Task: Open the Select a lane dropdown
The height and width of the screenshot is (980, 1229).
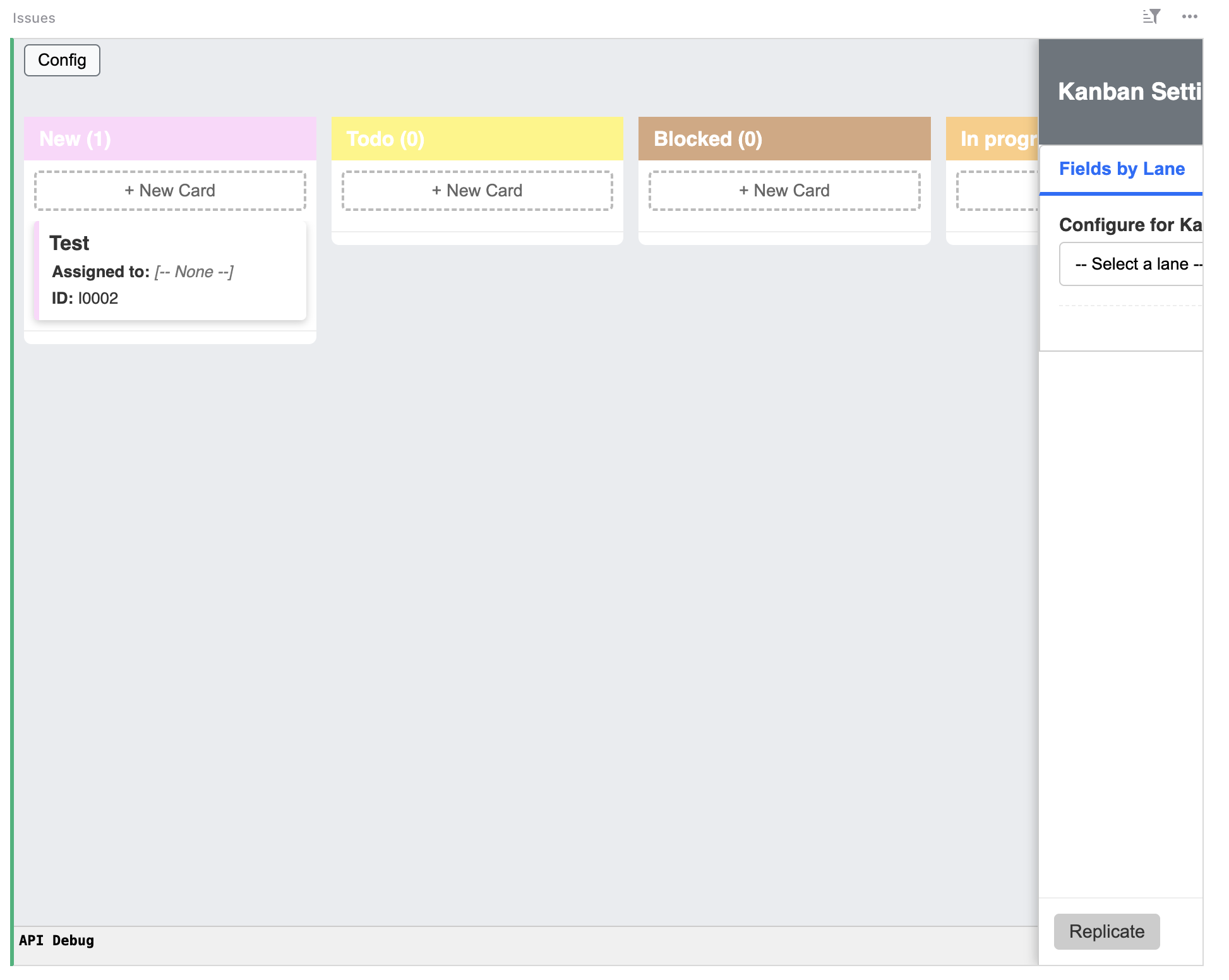Action: point(1132,264)
